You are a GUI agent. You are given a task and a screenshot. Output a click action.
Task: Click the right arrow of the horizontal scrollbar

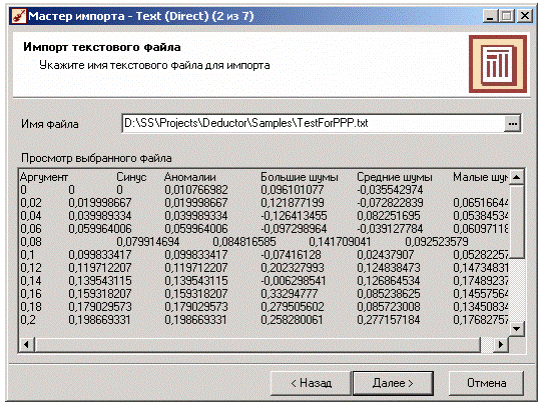(500, 344)
